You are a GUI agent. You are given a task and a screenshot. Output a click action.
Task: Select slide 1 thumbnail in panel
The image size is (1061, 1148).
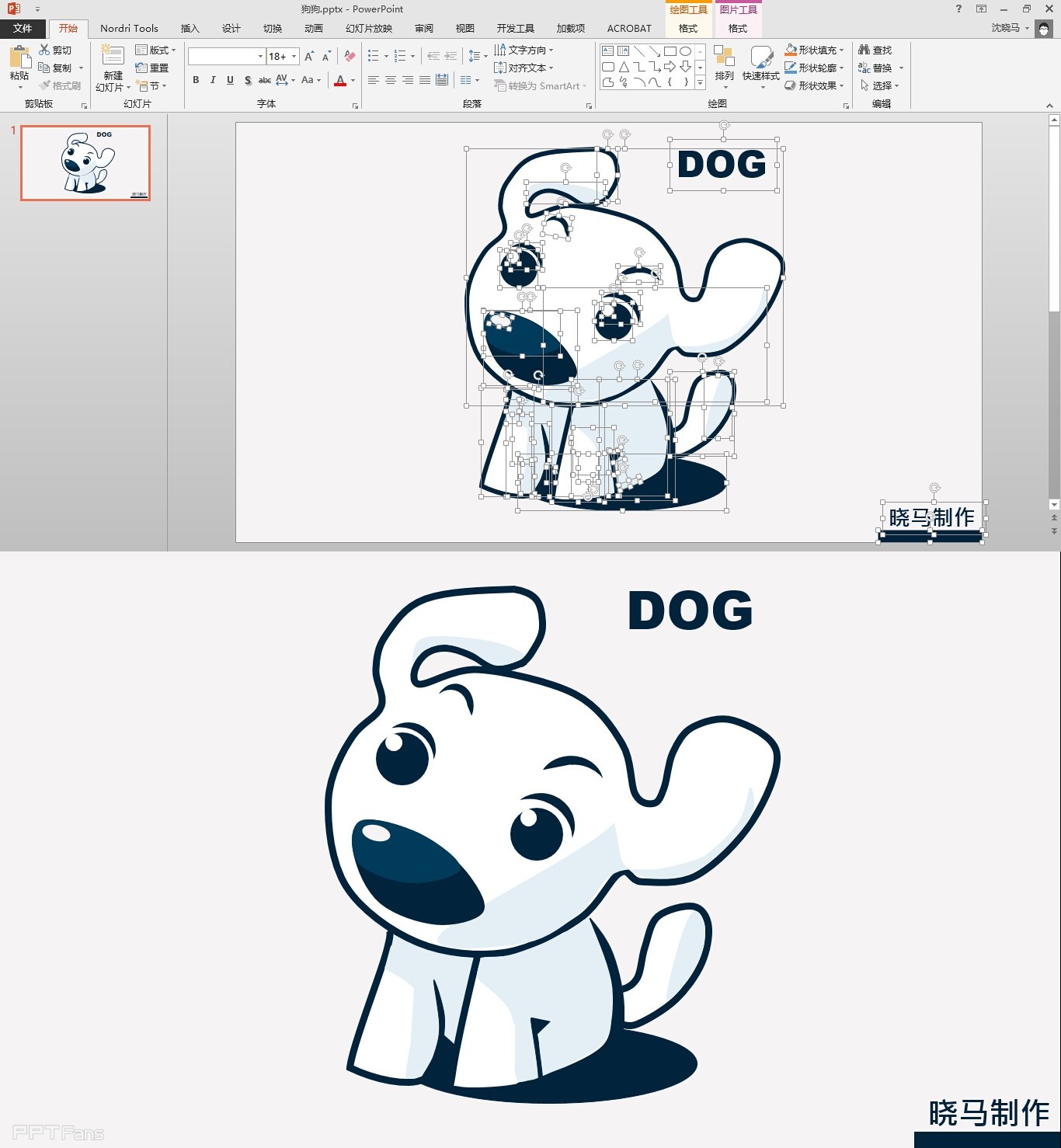tap(85, 163)
